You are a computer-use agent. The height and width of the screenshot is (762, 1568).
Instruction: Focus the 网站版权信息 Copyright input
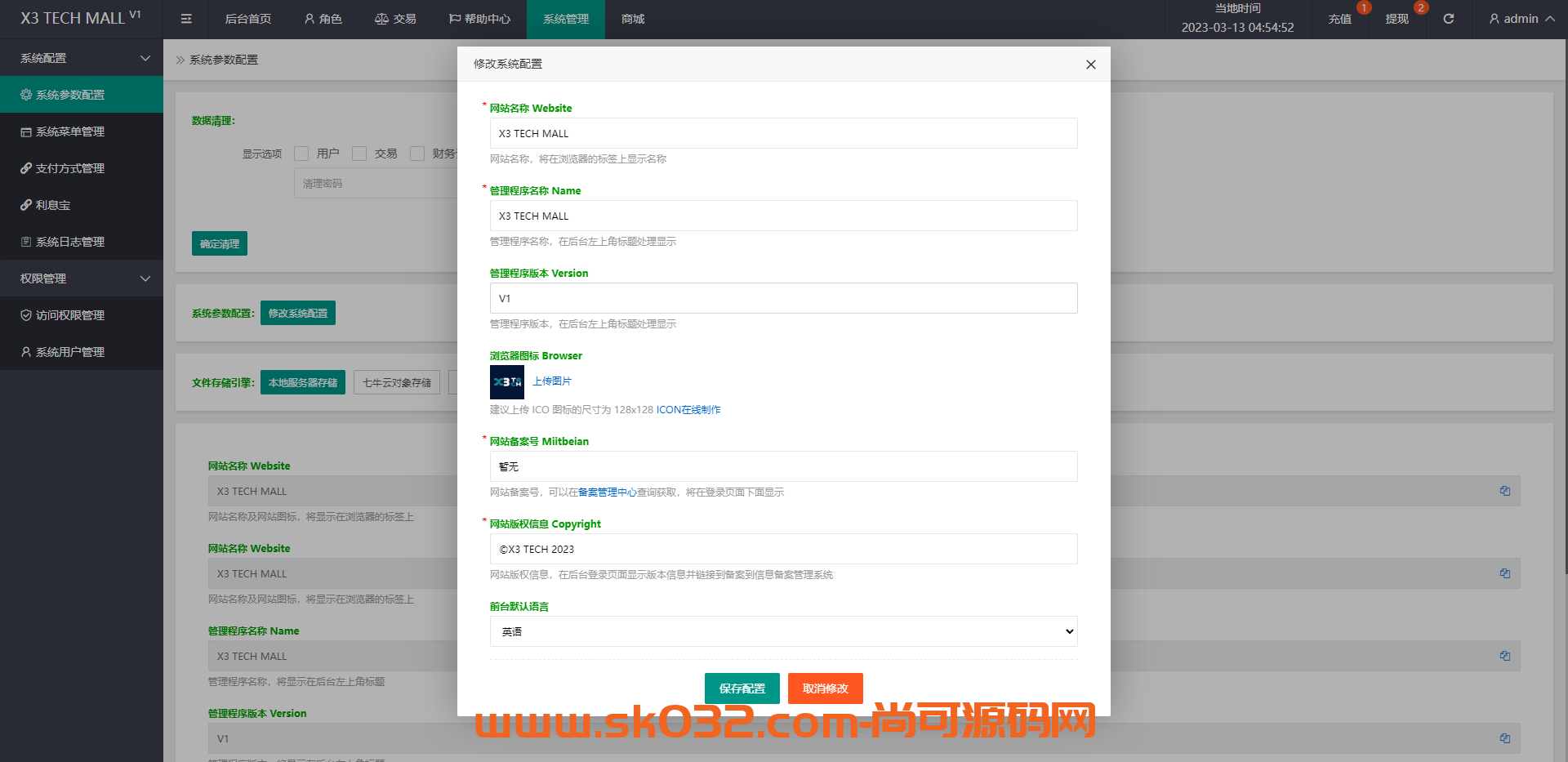click(x=784, y=549)
